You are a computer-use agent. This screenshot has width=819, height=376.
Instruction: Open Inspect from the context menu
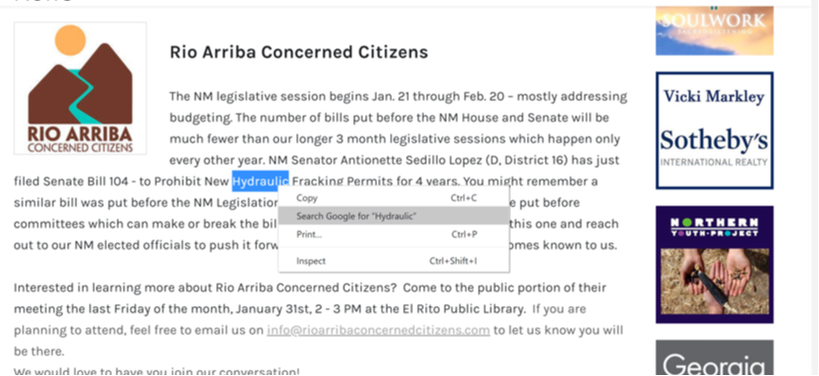tap(394, 261)
